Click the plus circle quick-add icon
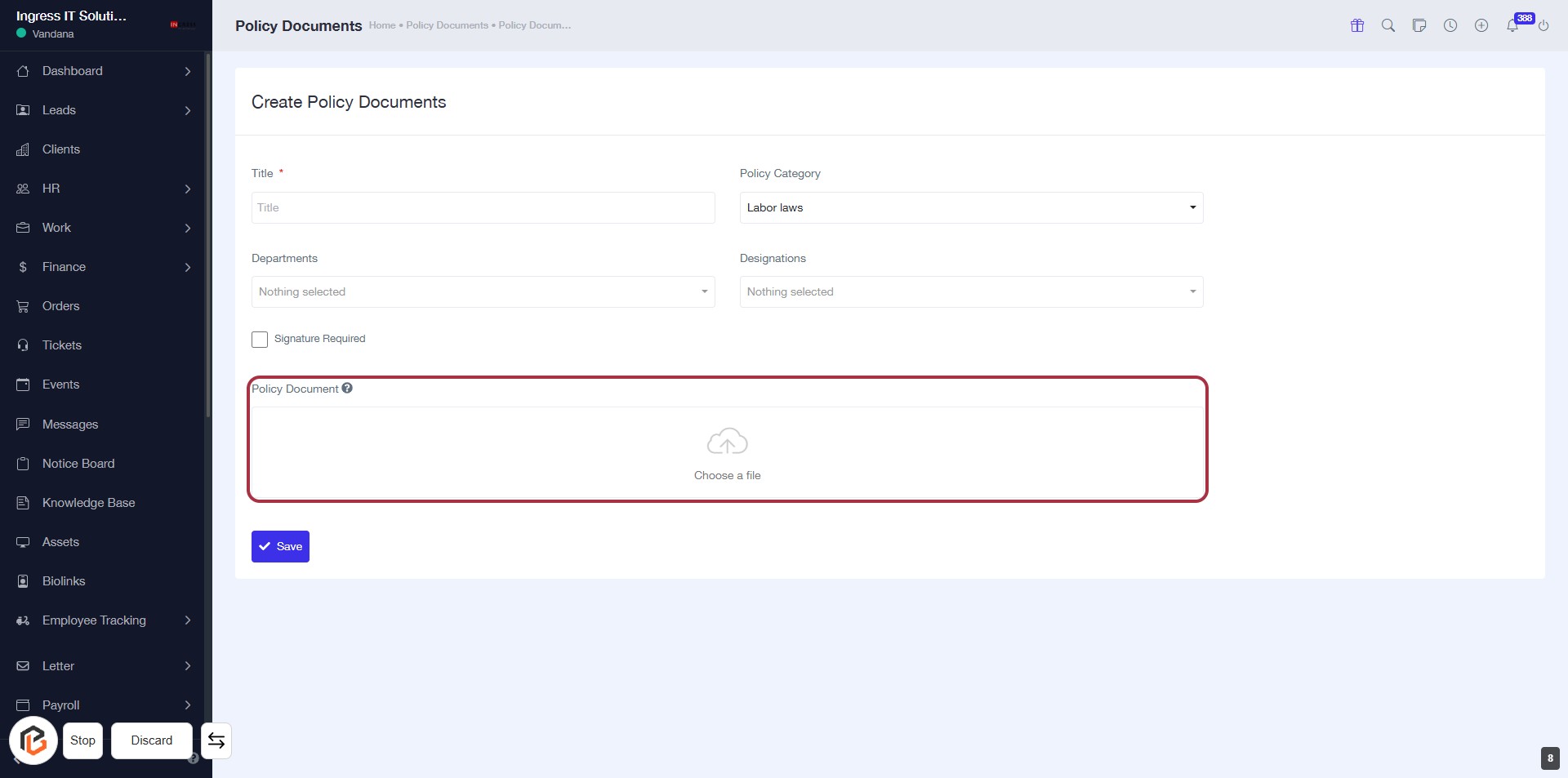Image resolution: width=1568 pixels, height=778 pixels. click(1481, 25)
